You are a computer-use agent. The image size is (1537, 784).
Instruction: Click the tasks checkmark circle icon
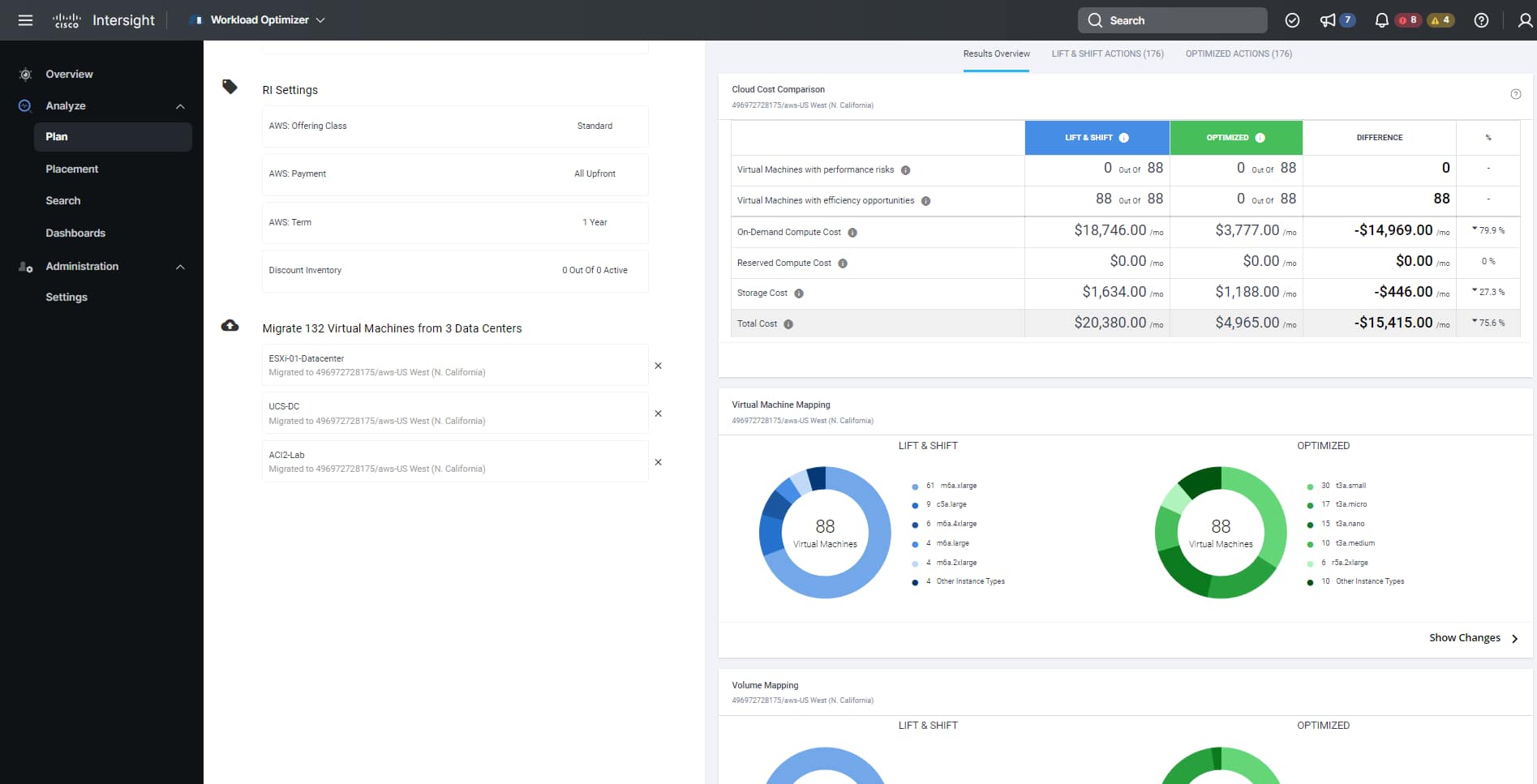click(x=1293, y=20)
